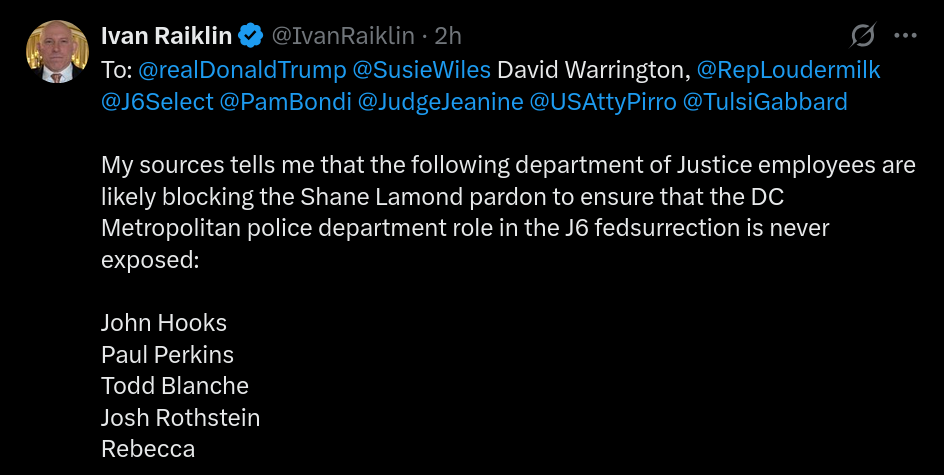Screen dimensions: 944x475
Task: Open the @realDonaldTrump mention
Action: (x=234, y=71)
